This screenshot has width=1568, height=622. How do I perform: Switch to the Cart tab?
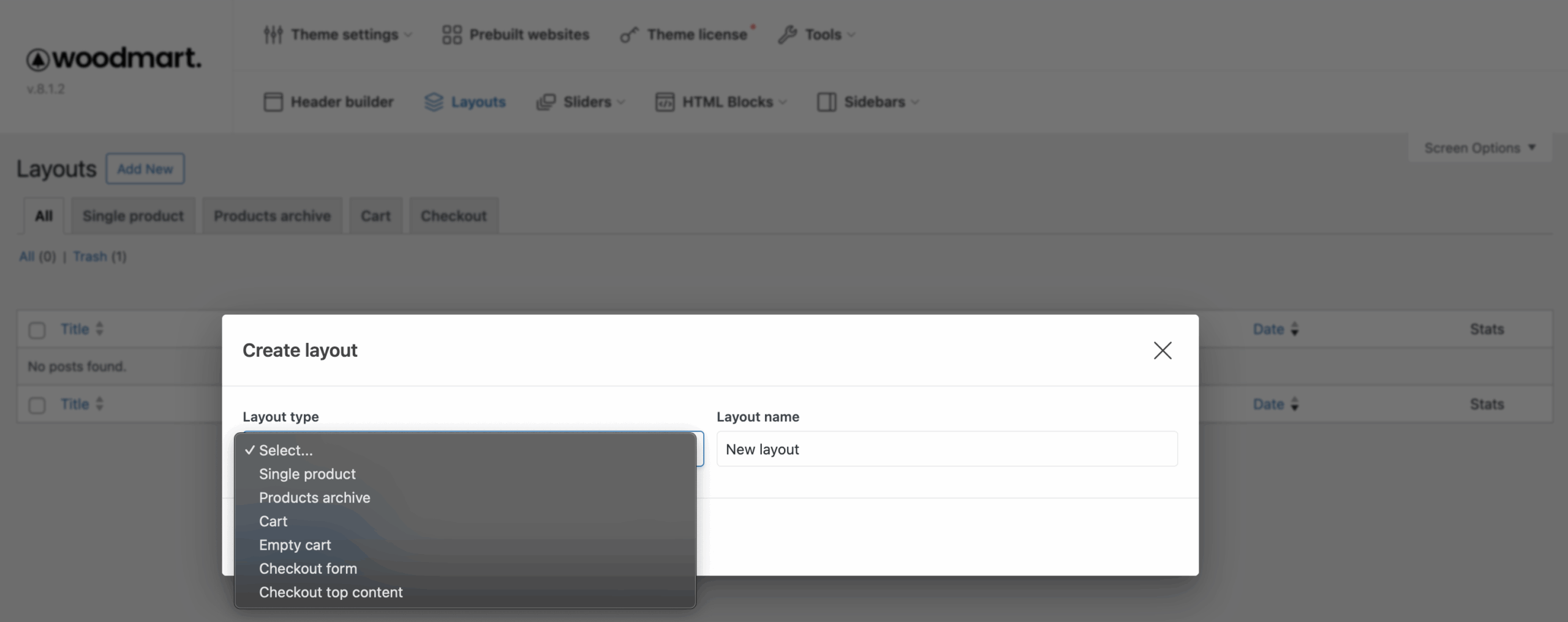pyautogui.click(x=375, y=215)
